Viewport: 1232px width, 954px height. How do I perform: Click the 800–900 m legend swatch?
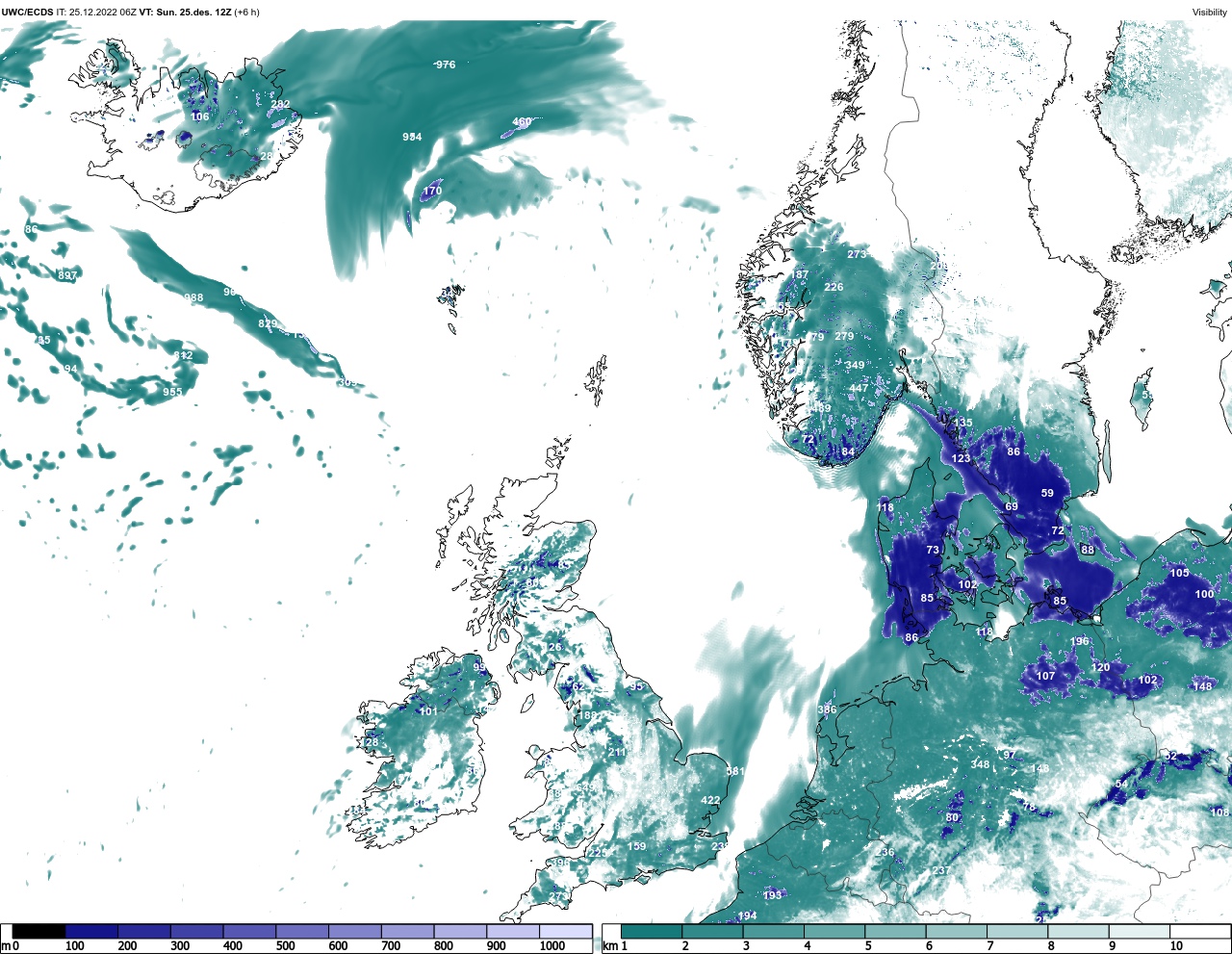tap(460, 932)
